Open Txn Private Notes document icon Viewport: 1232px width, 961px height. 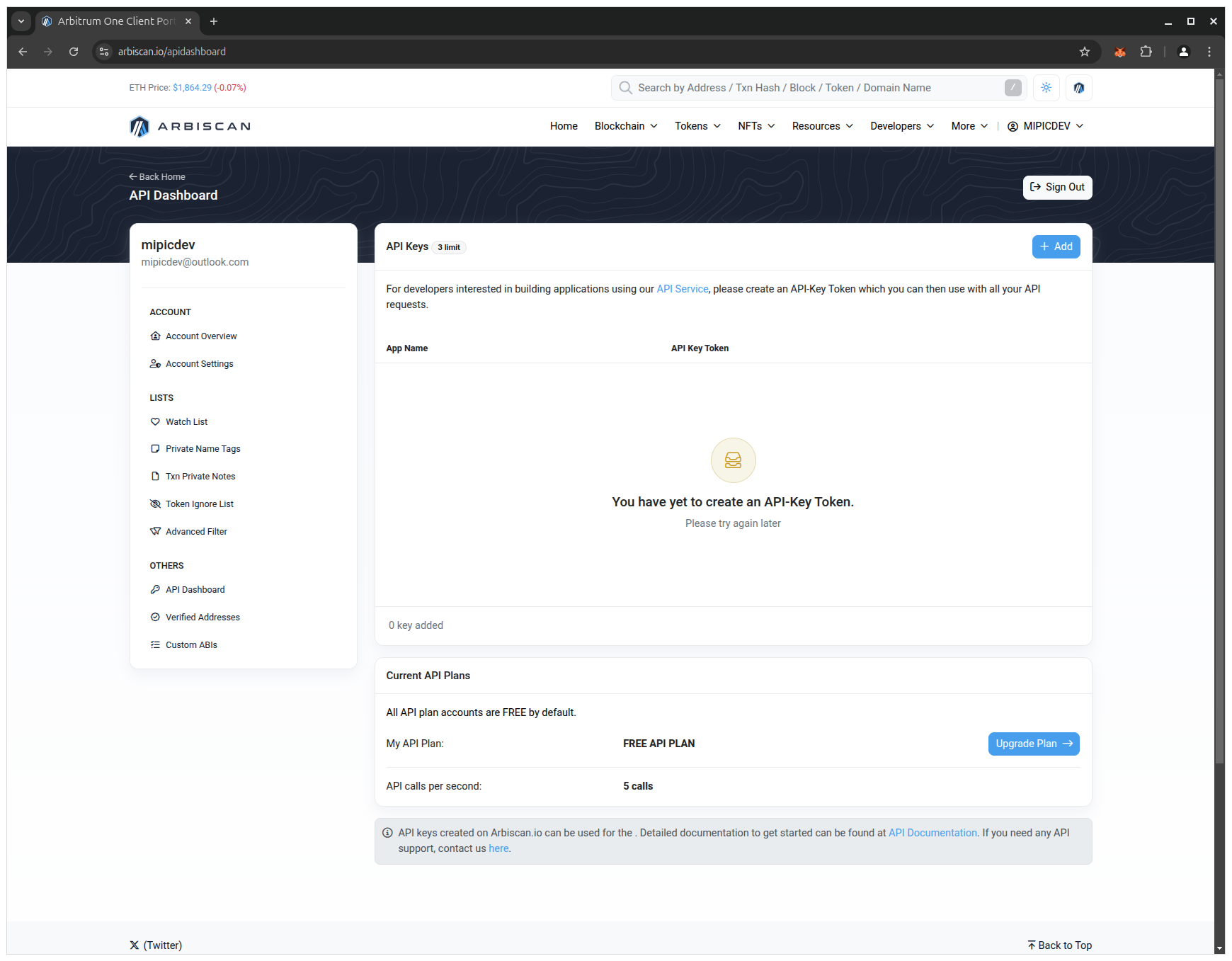coord(156,476)
